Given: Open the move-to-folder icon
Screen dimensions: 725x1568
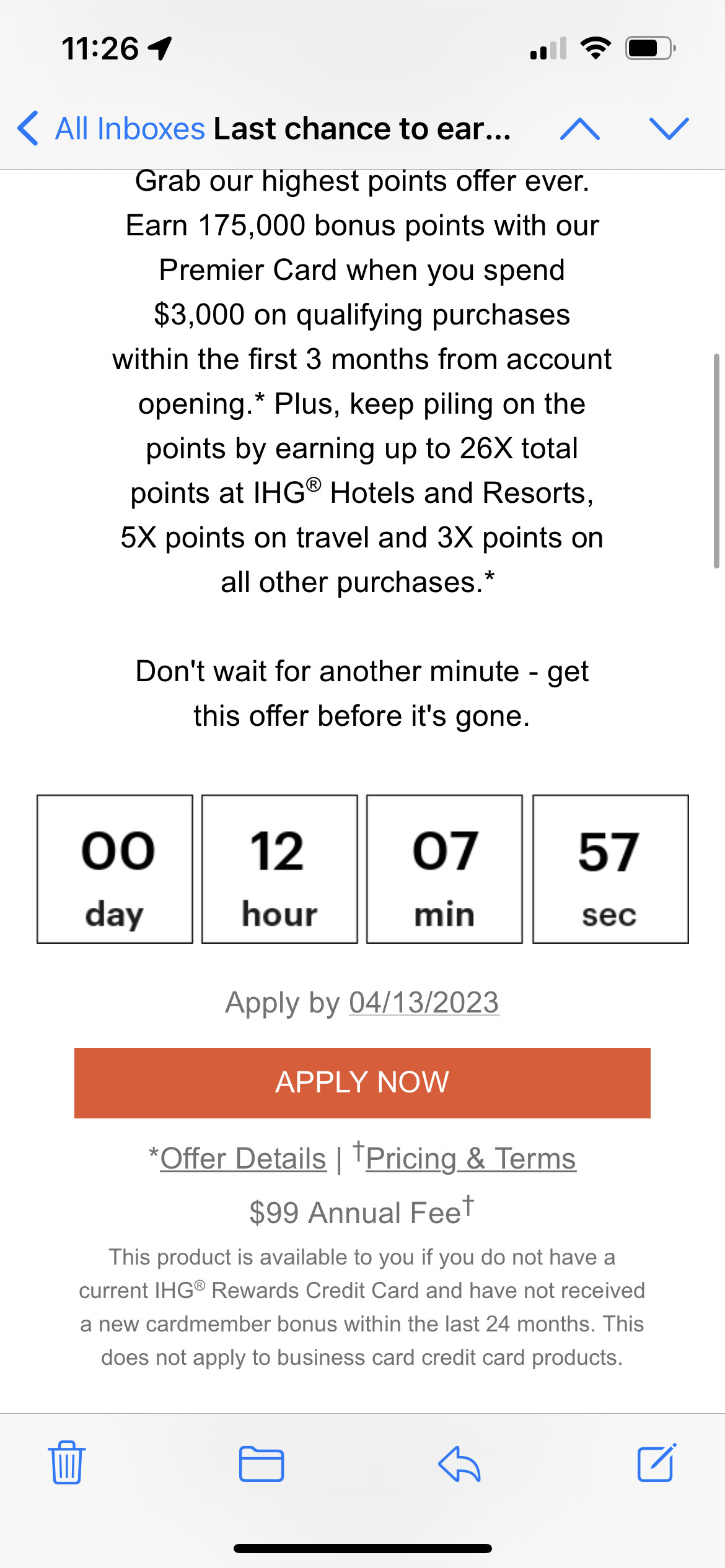Looking at the screenshot, I should [x=261, y=1464].
